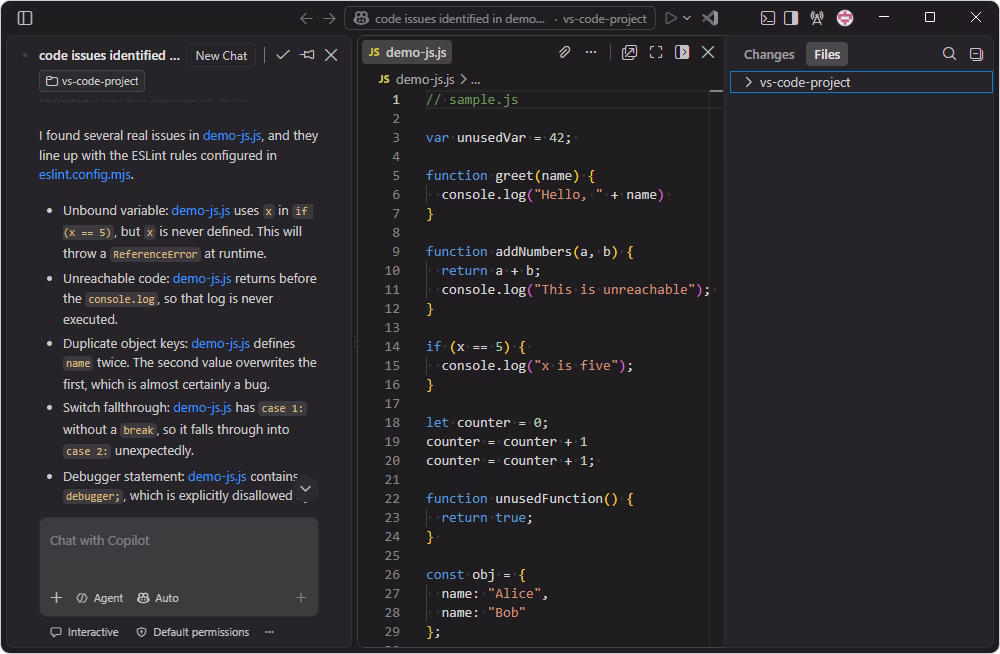Toggle the editor side panel layout icon
Image resolution: width=1000 pixels, height=654 pixels.
click(682, 52)
